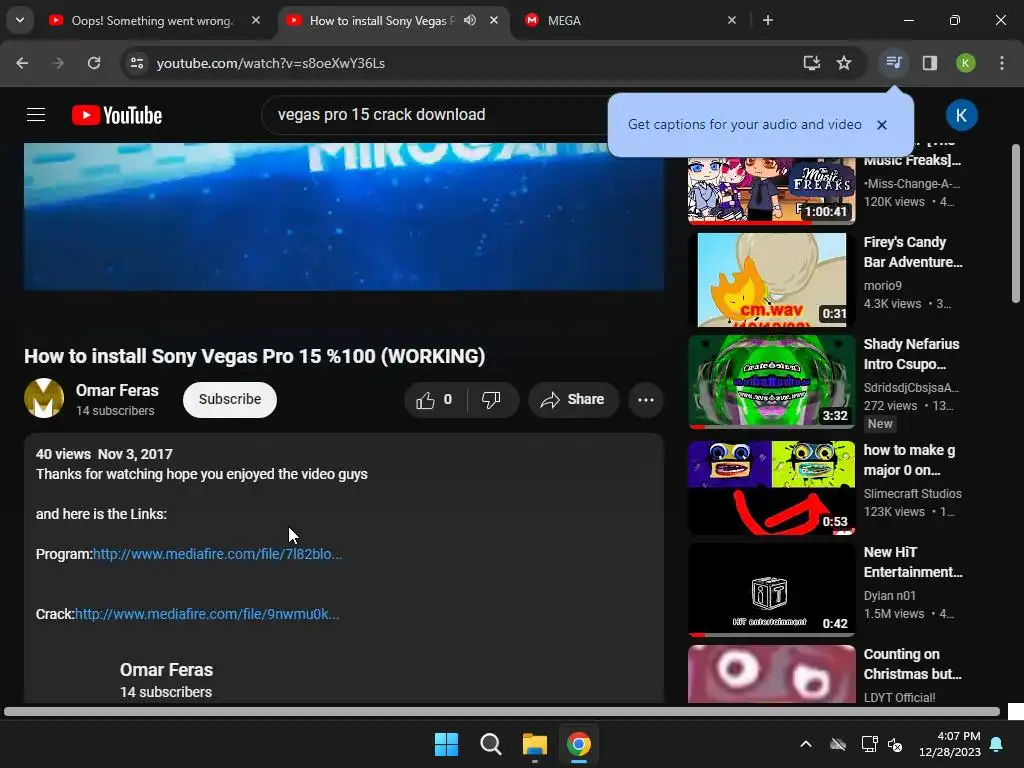
Task: Install app icon in address bar
Action: coord(811,63)
